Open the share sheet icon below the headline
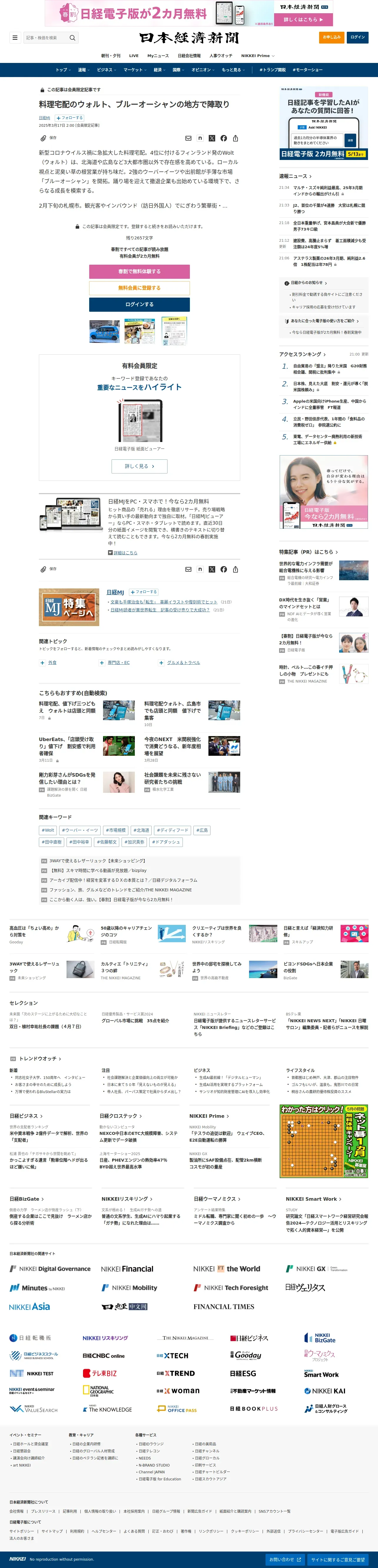 point(235,138)
